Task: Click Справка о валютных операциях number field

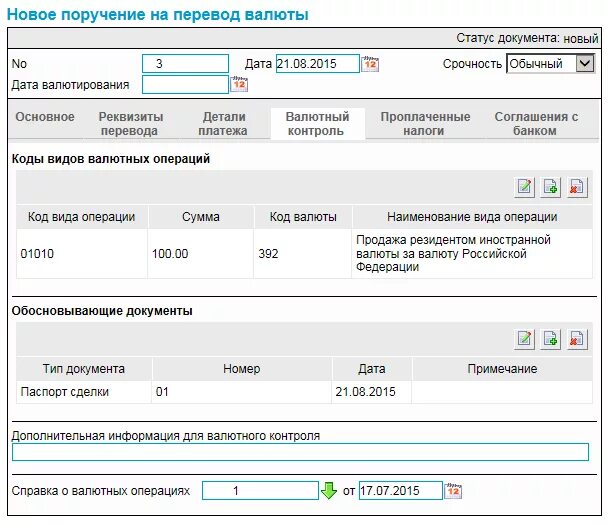Action: [x=260, y=491]
